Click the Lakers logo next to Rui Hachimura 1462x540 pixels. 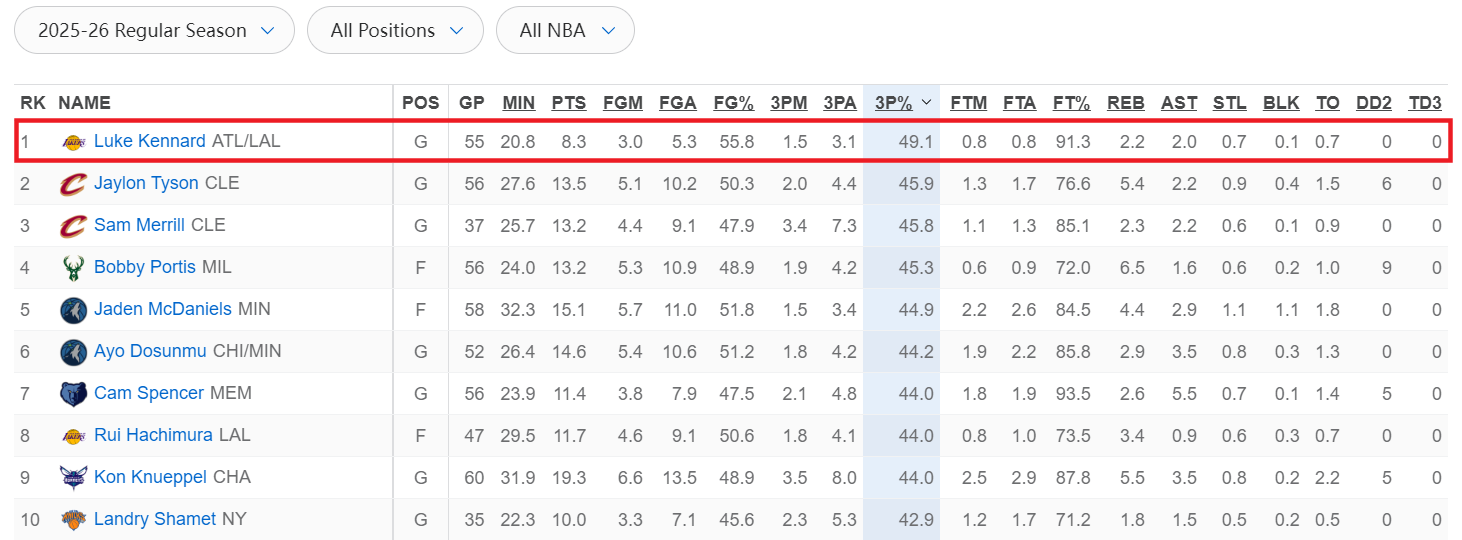pos(73,436)
